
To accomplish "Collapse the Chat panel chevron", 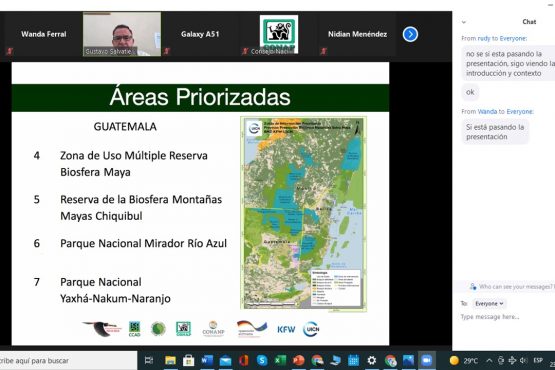I will pos(464,22).
